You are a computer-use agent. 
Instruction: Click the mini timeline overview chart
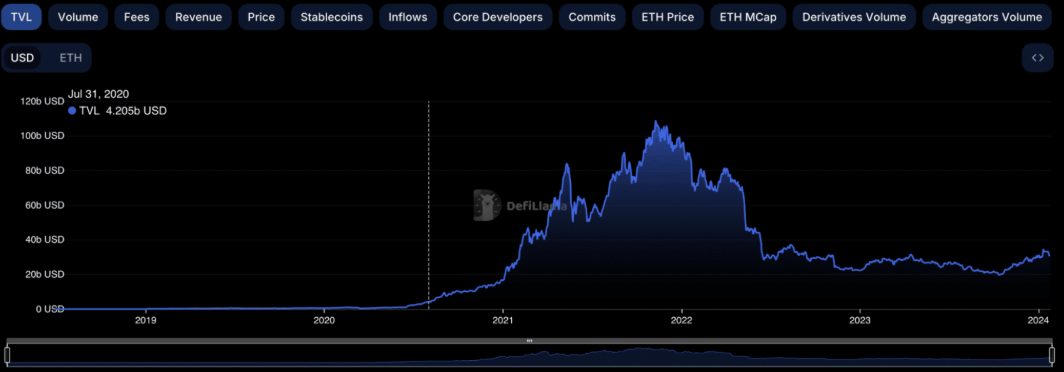(530, 355)
